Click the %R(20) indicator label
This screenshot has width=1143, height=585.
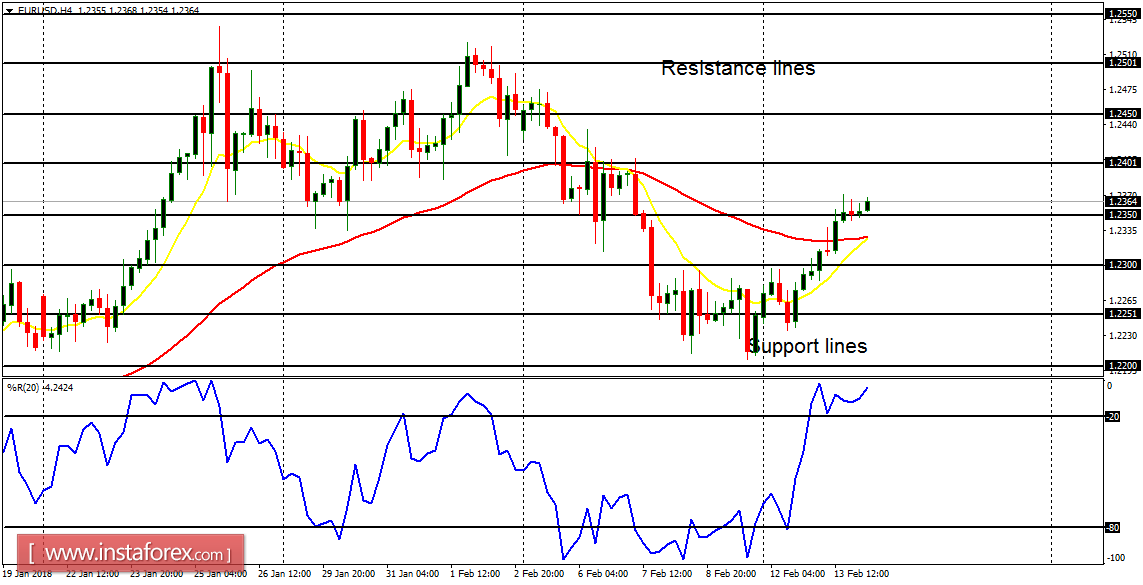coord(24,386)
